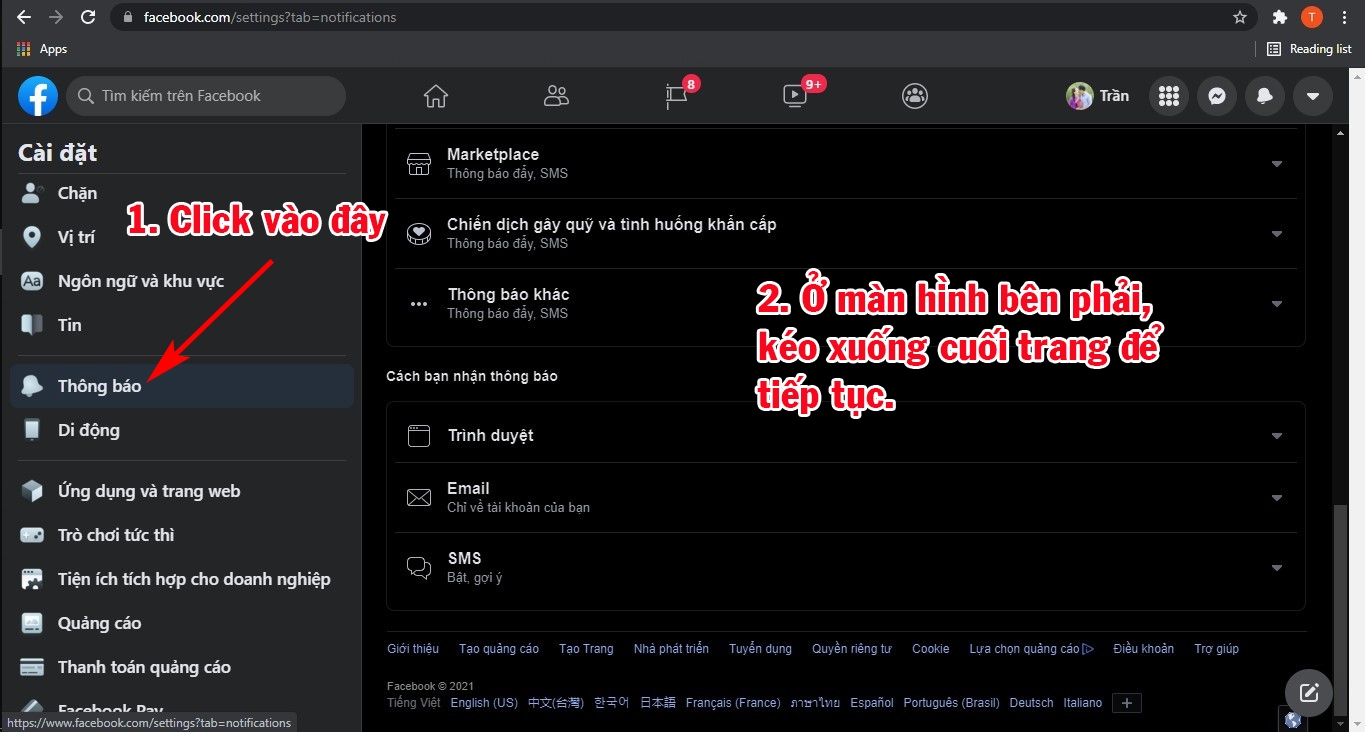Screen dimensions: 1365x732
Task: Expand Chiến dịch gây quỹ và tình huống khẩn cấp
Action: [x=846, y=234]
